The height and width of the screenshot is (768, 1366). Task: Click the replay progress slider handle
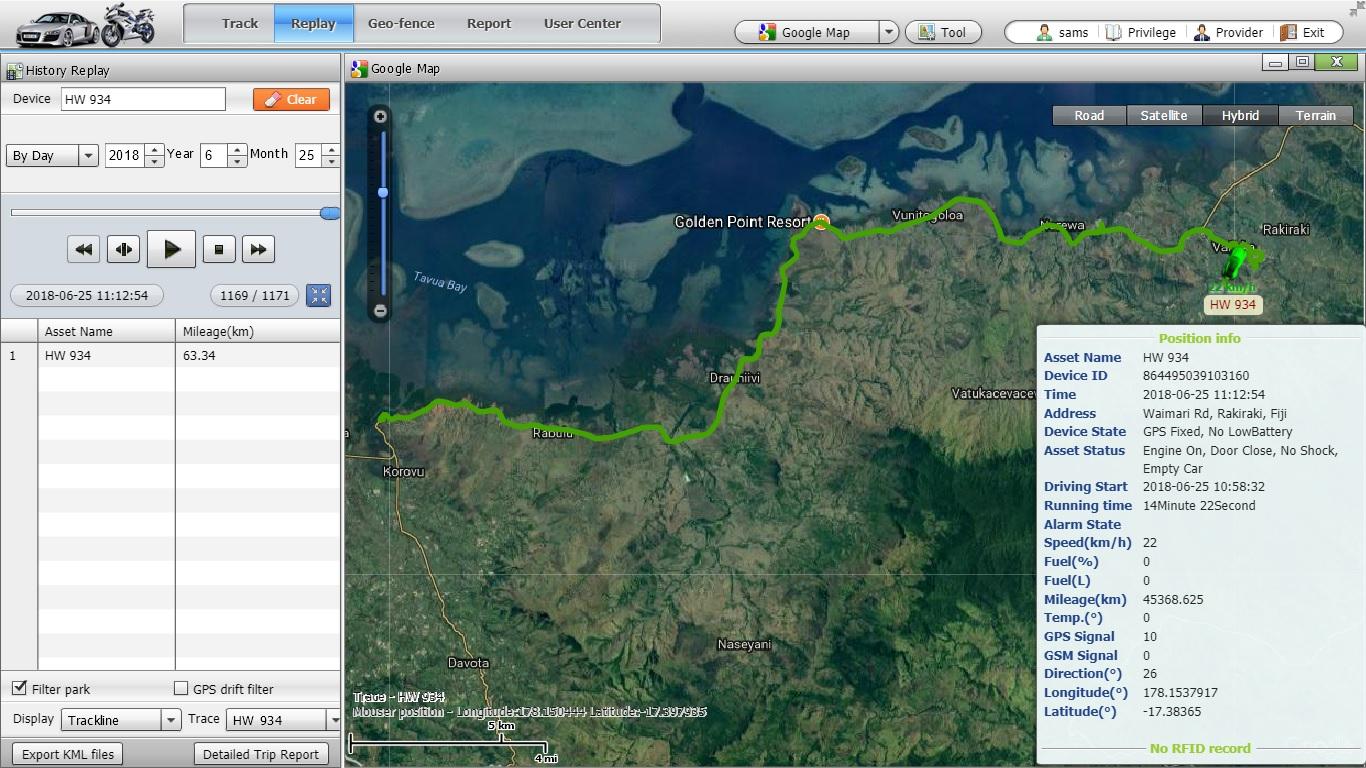tap(329, 213)
